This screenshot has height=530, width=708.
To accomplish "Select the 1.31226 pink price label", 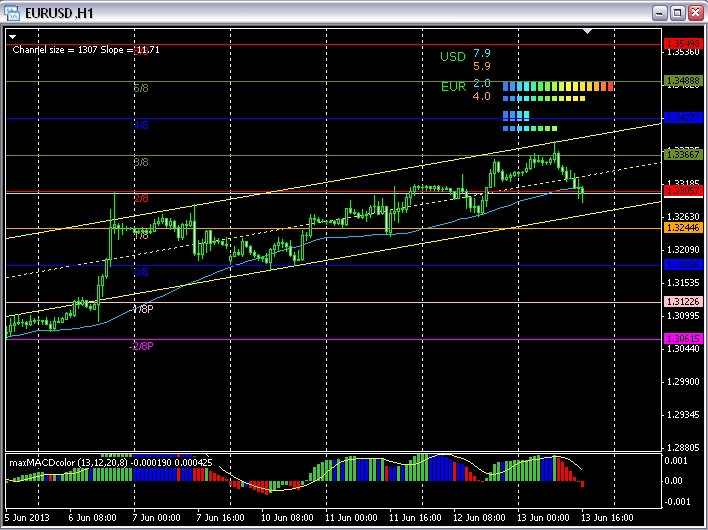I will click(x=683, y=302).
